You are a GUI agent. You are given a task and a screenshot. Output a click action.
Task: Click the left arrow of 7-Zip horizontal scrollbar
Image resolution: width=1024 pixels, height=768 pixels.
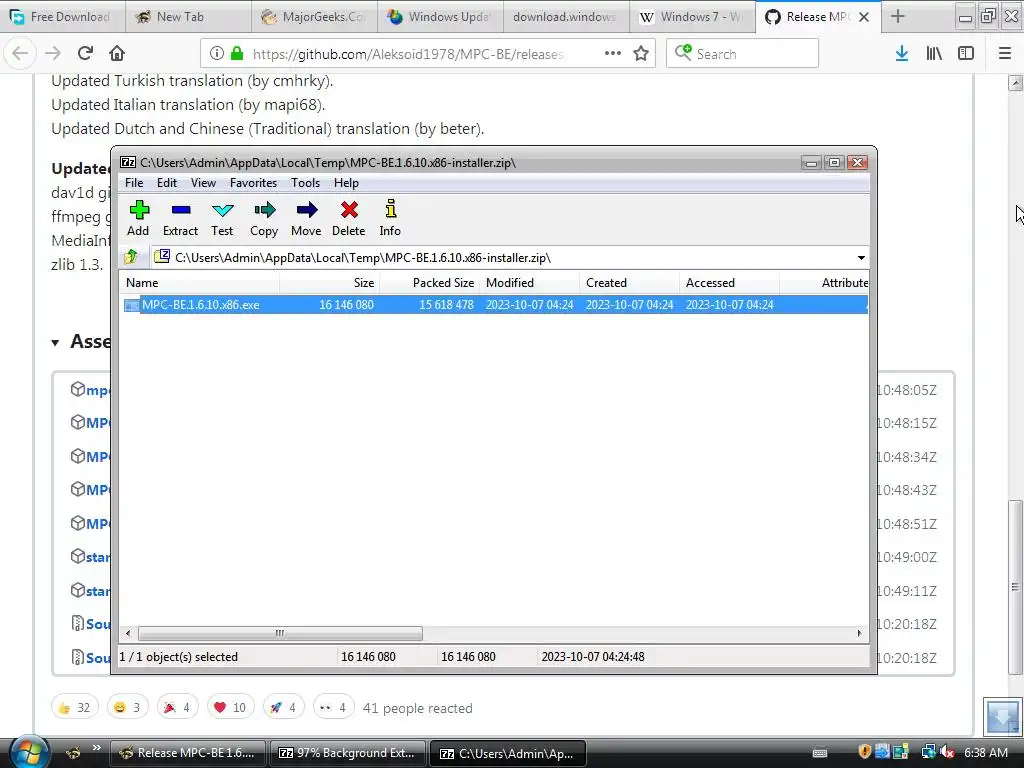tap(128, 633)
